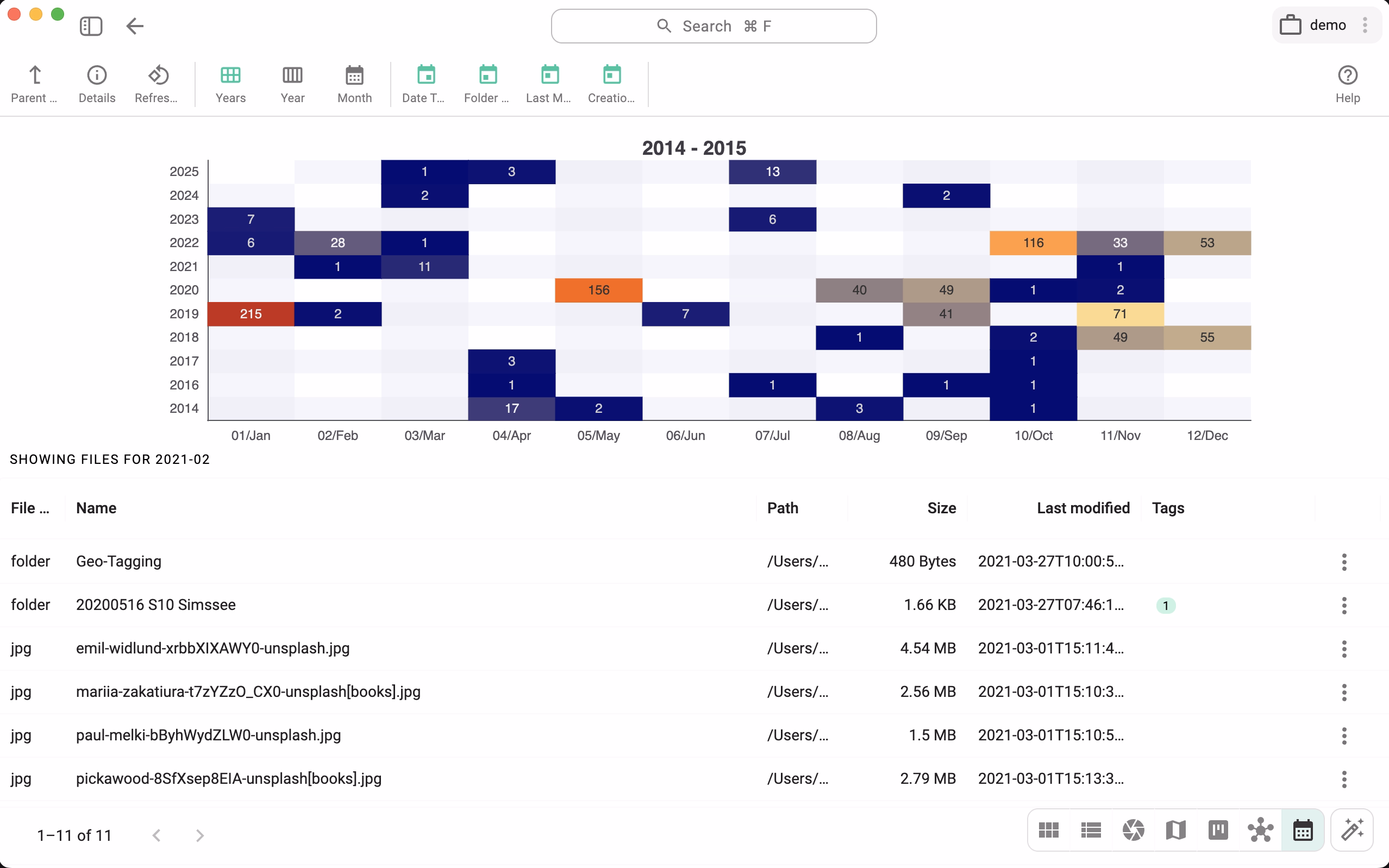Open the graph view

tap(1260, 829)
